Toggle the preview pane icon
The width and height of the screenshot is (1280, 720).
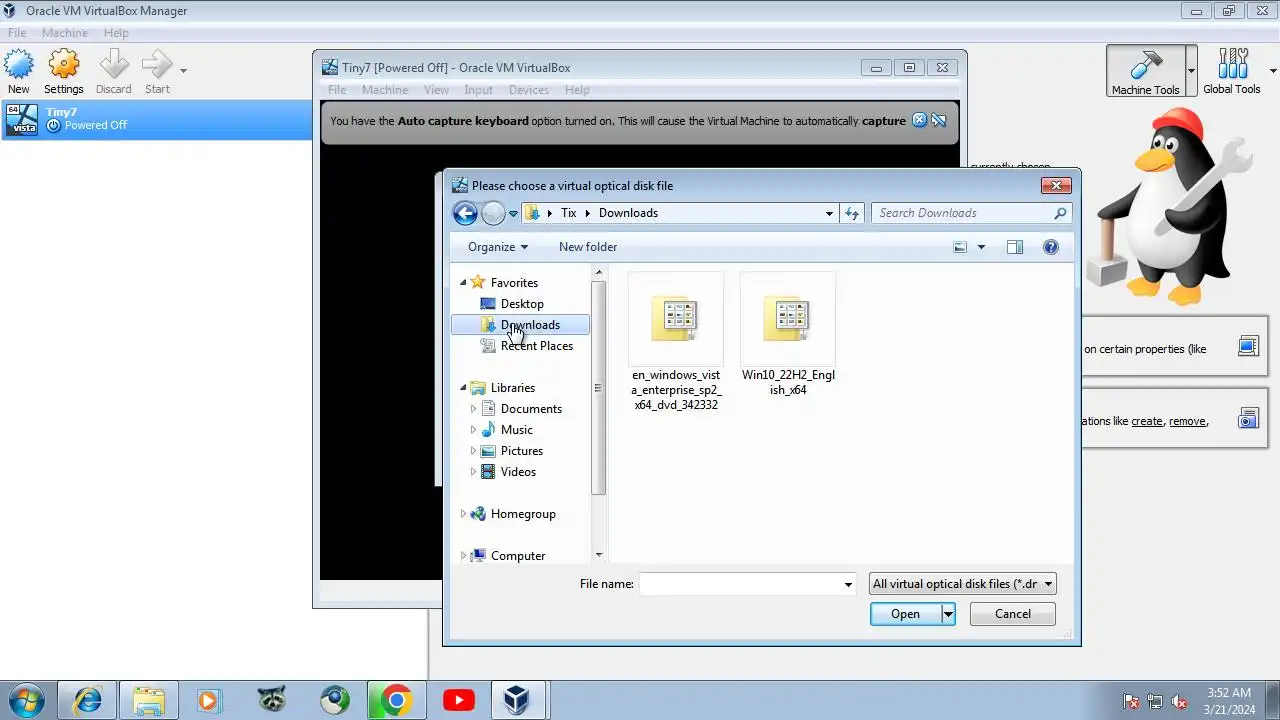coord(1015,247)
